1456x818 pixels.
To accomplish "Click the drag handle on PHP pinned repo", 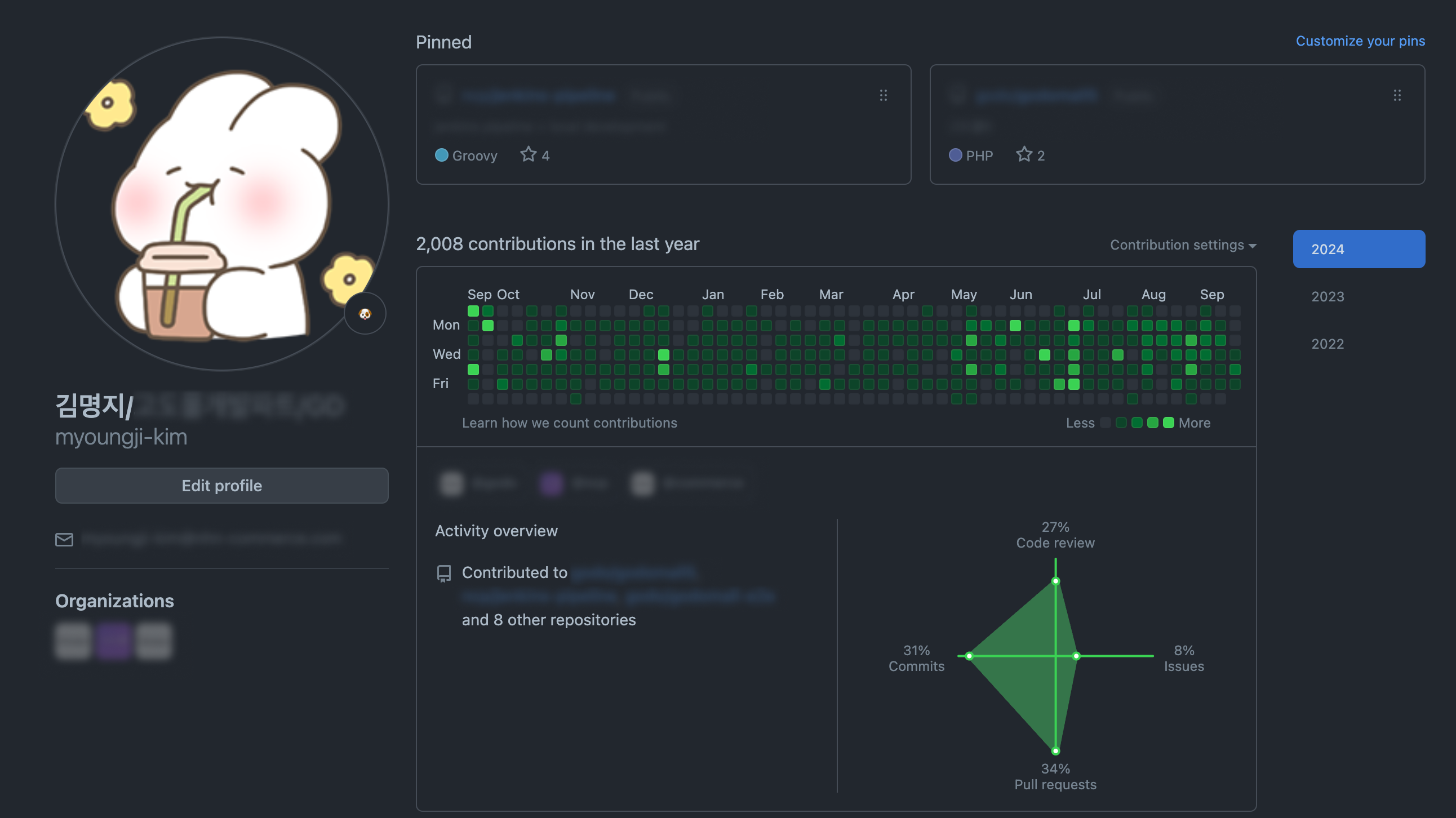I will (1397, 95).
